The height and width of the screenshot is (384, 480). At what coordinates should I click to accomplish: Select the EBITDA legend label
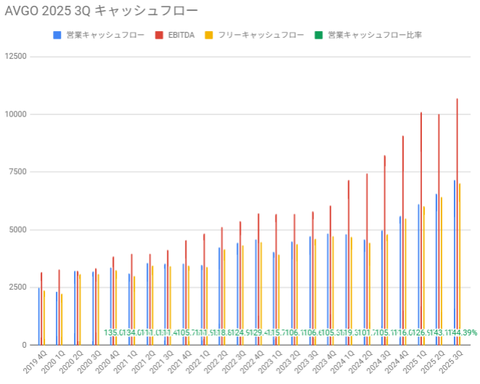(181, 35)
